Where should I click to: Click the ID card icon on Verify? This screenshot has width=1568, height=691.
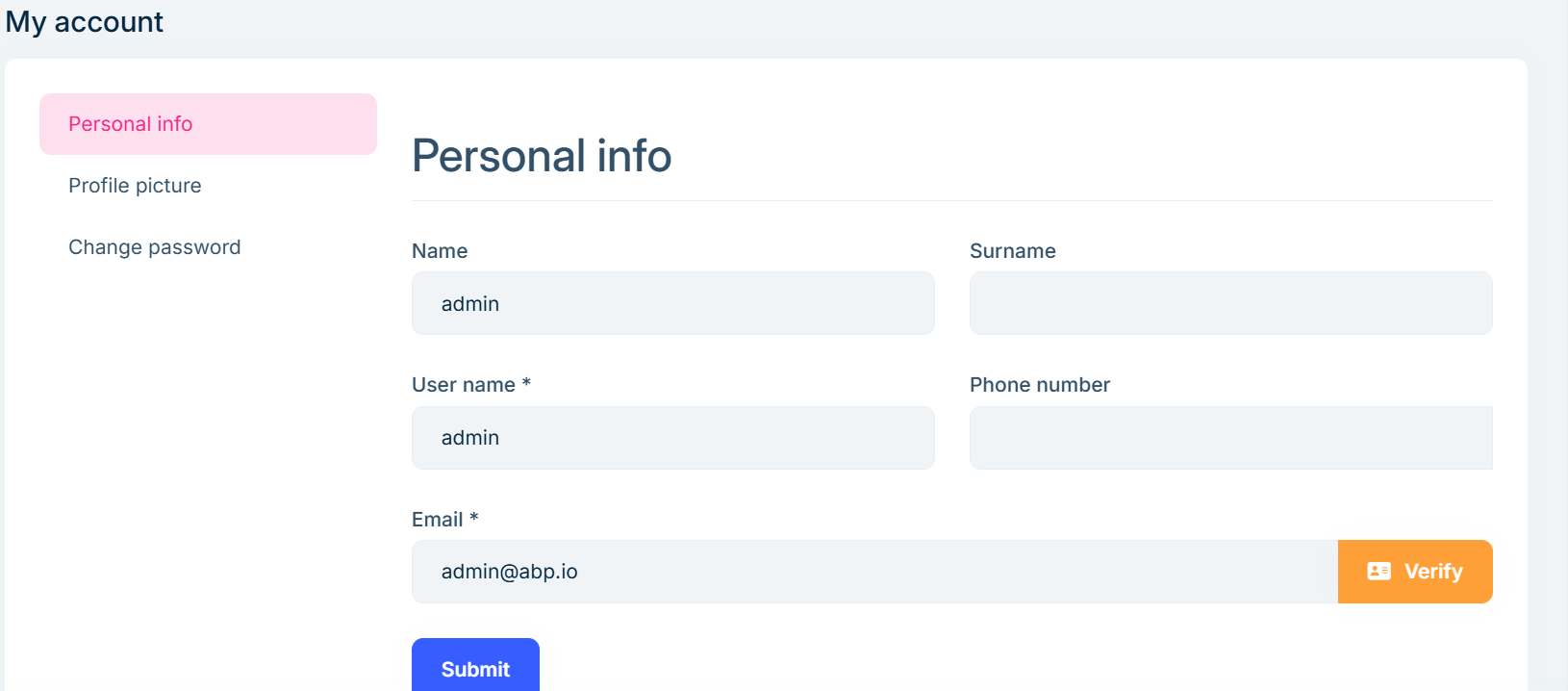1378,572
